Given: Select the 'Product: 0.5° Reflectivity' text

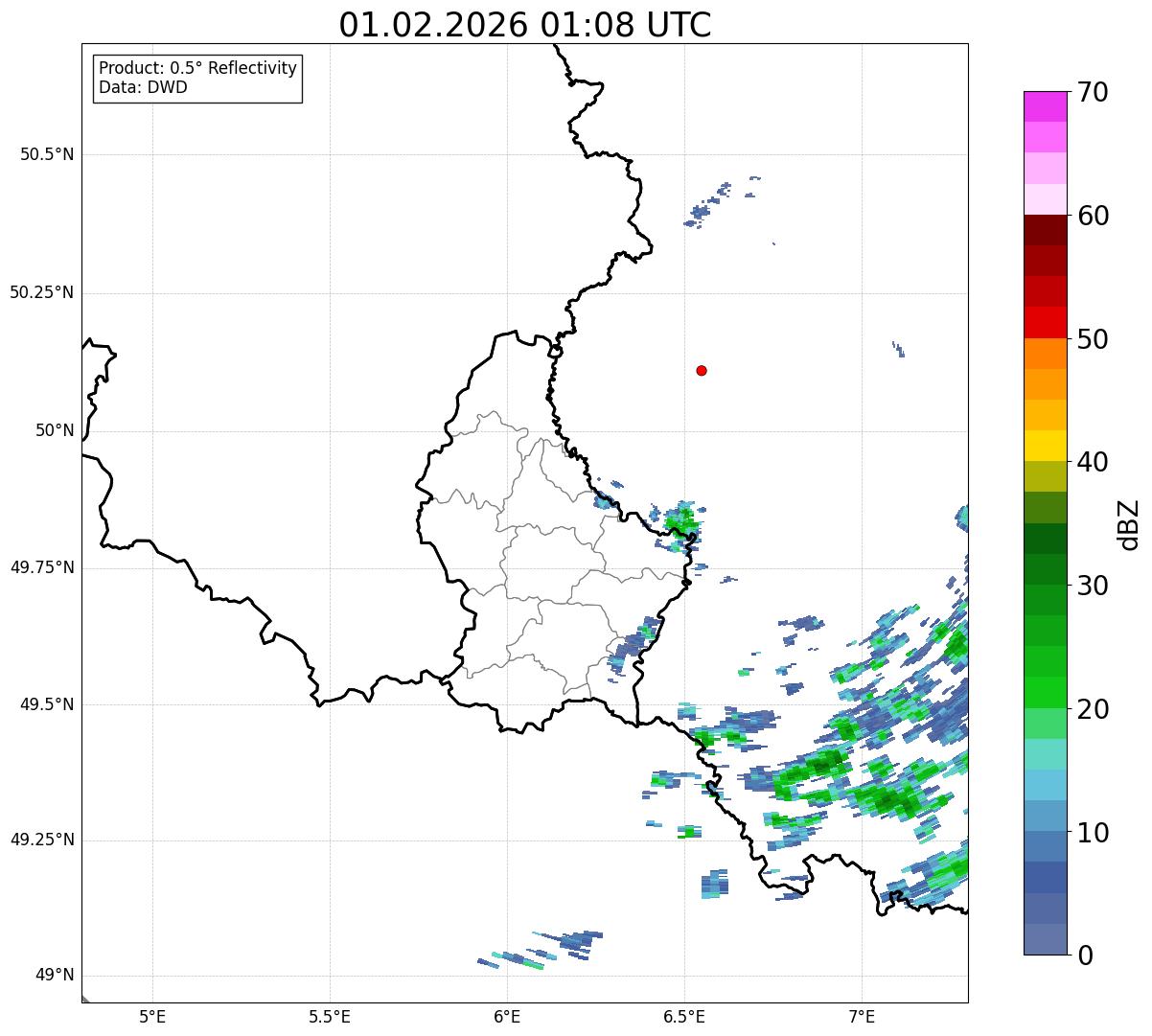Looking at the screenshot, I should point(197,69).
